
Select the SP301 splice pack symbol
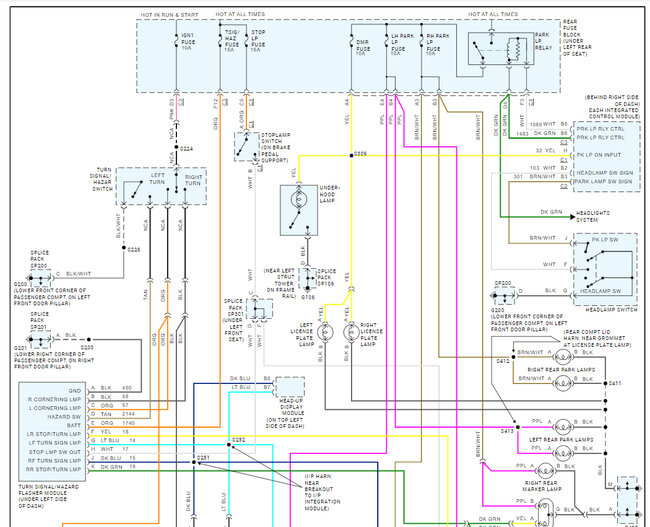coord(260,309)
